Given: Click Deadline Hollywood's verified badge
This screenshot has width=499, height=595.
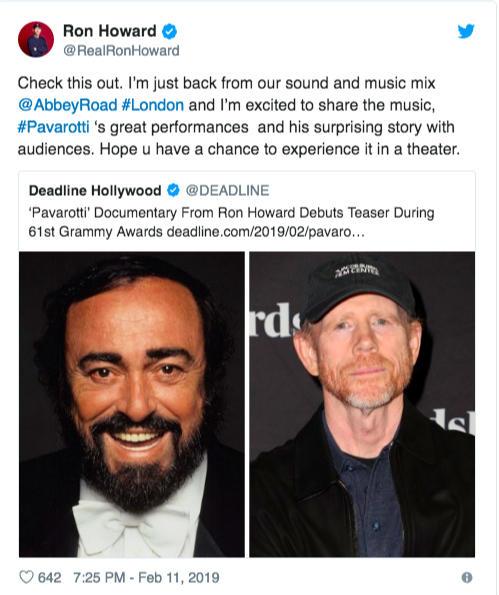Looking at the screenshot, I should click(173, 190).
